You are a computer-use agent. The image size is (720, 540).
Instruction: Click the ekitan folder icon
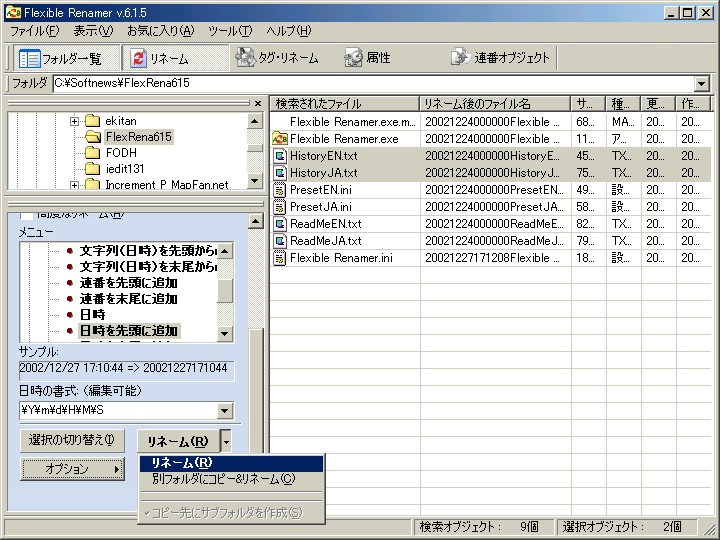(x=93, y=121)
